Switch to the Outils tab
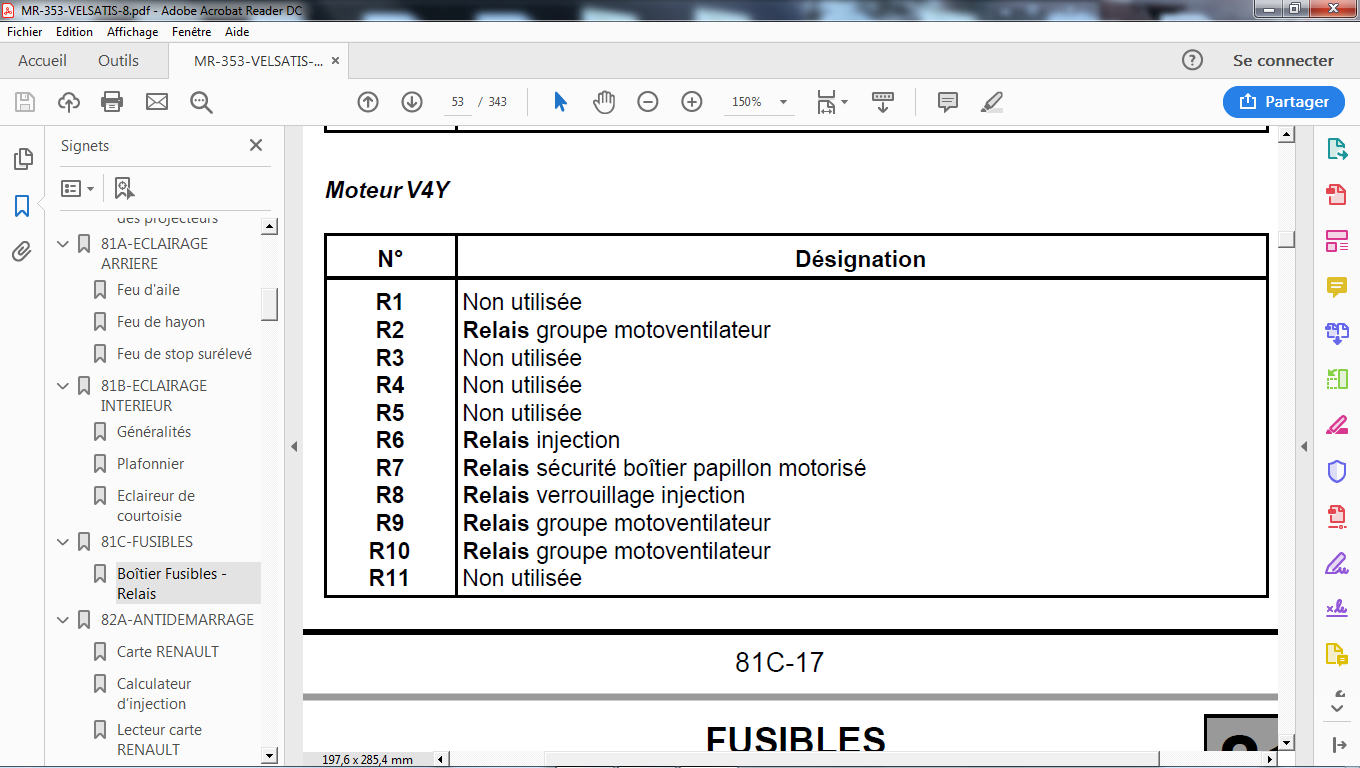 pos(118,61)
